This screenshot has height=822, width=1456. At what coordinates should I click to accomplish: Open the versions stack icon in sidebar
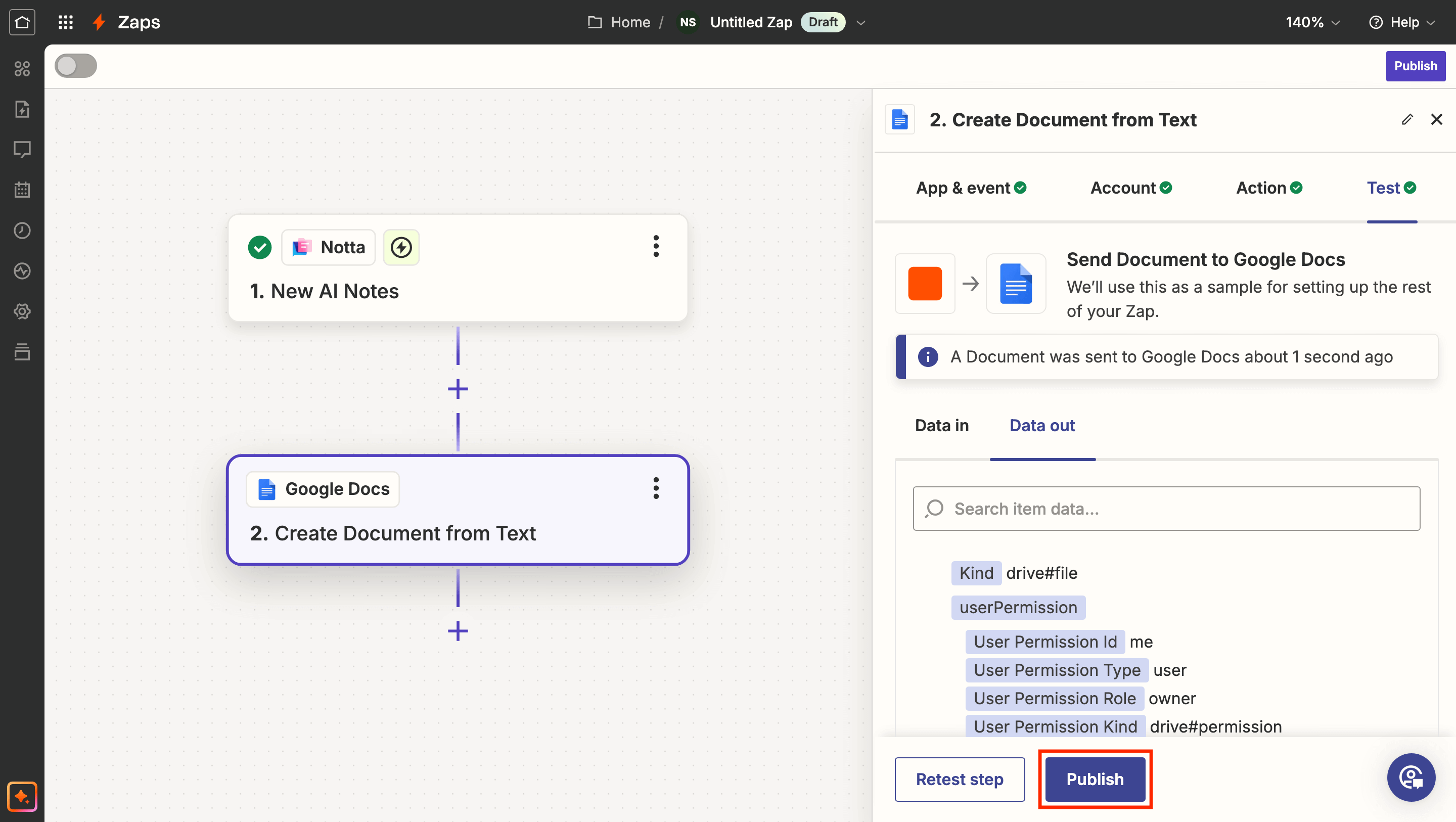click(22, 352)
